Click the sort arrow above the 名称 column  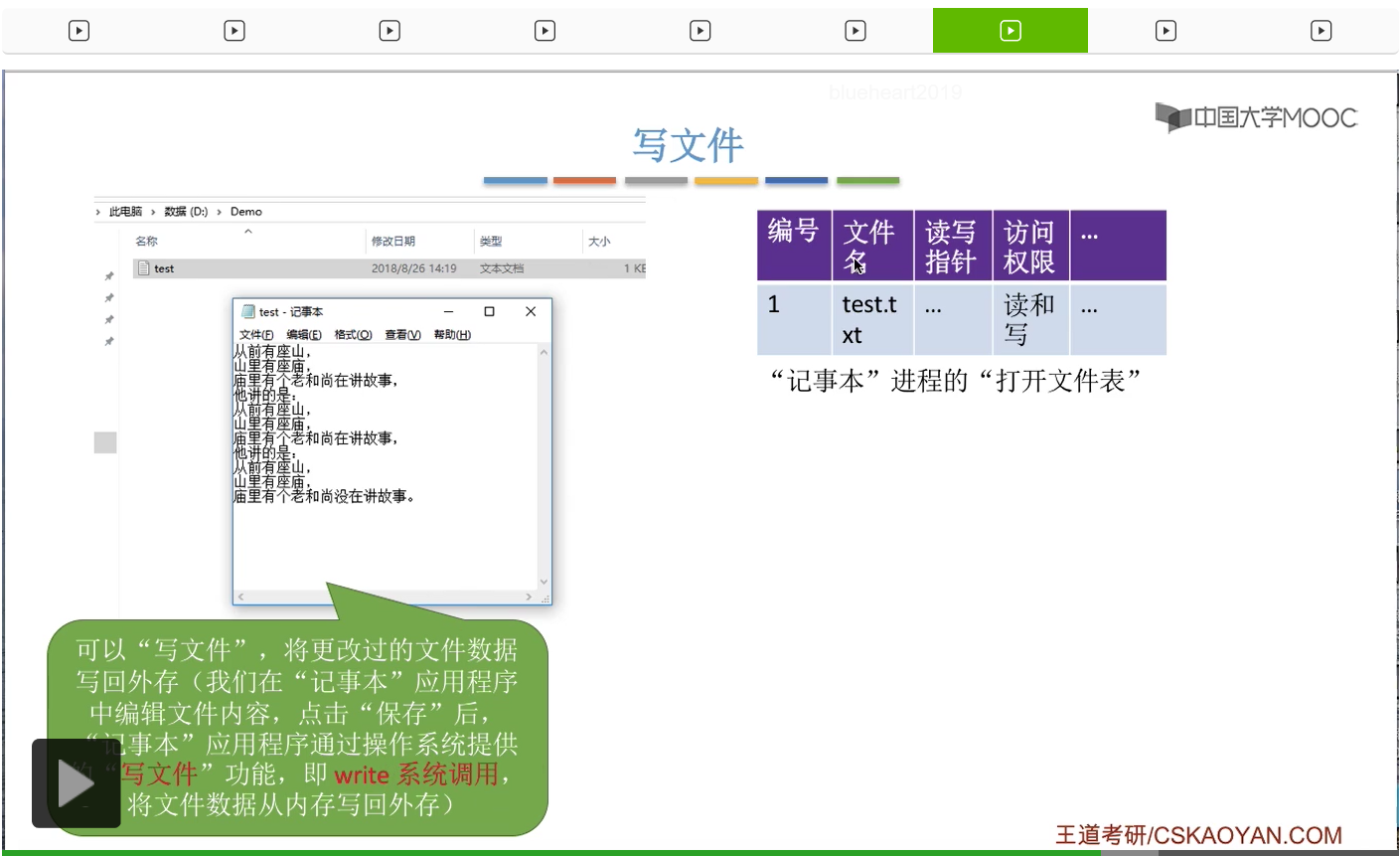coord(248,232)
